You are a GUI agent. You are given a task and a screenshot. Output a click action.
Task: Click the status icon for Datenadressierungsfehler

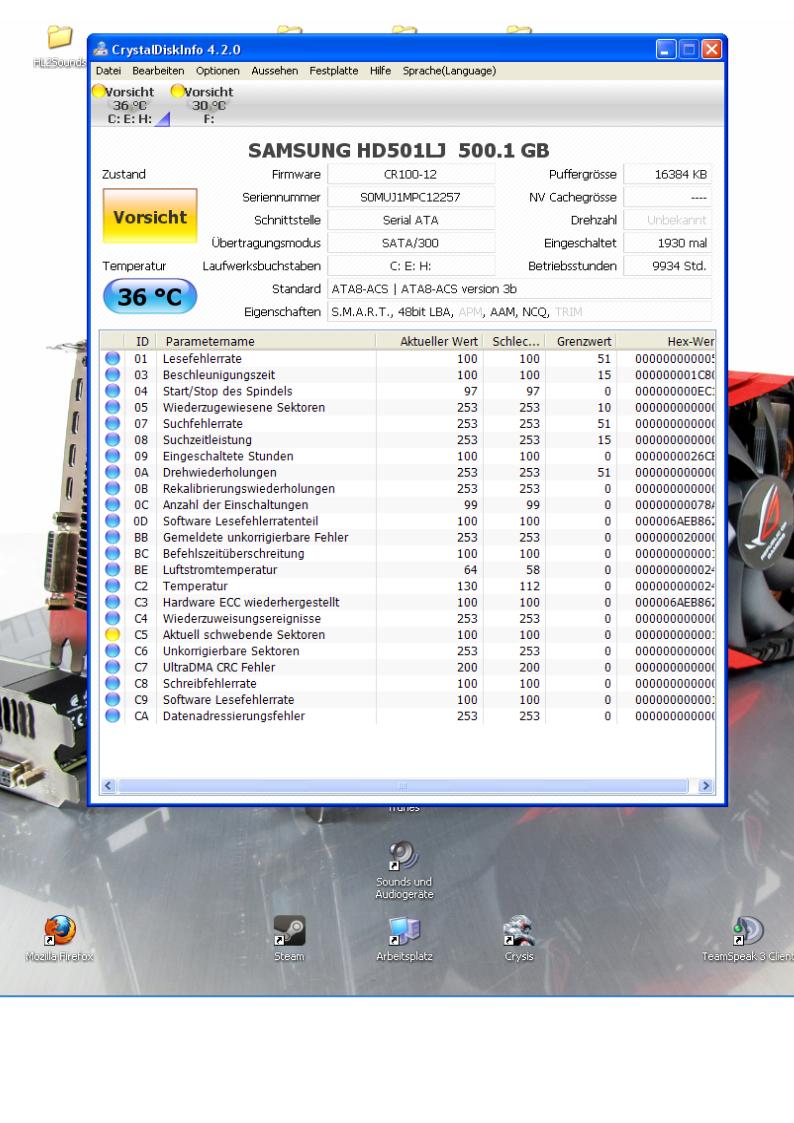[x=112, y=715]
